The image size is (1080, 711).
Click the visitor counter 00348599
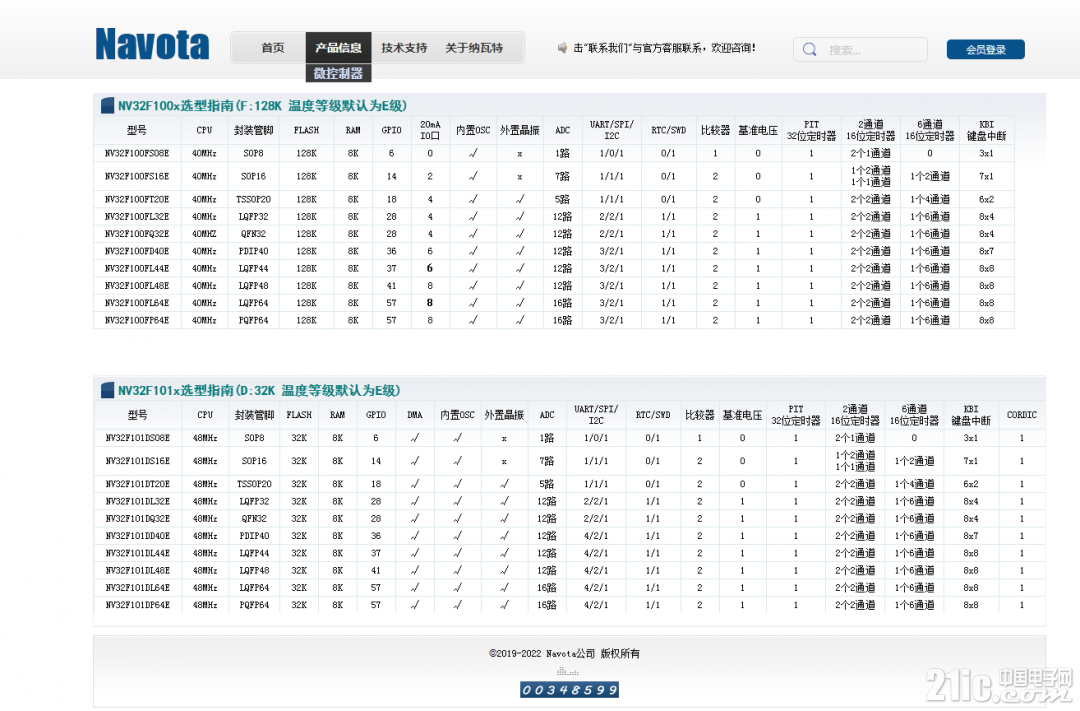point(569,690)
